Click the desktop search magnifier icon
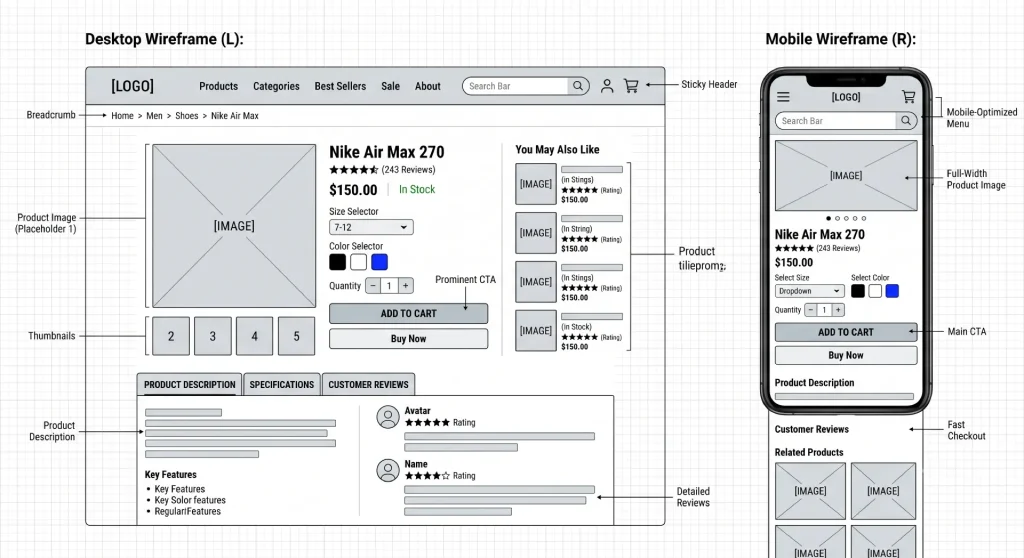Image resolution: width=1024 pixels, height=558 pixels. click(578, 86)
